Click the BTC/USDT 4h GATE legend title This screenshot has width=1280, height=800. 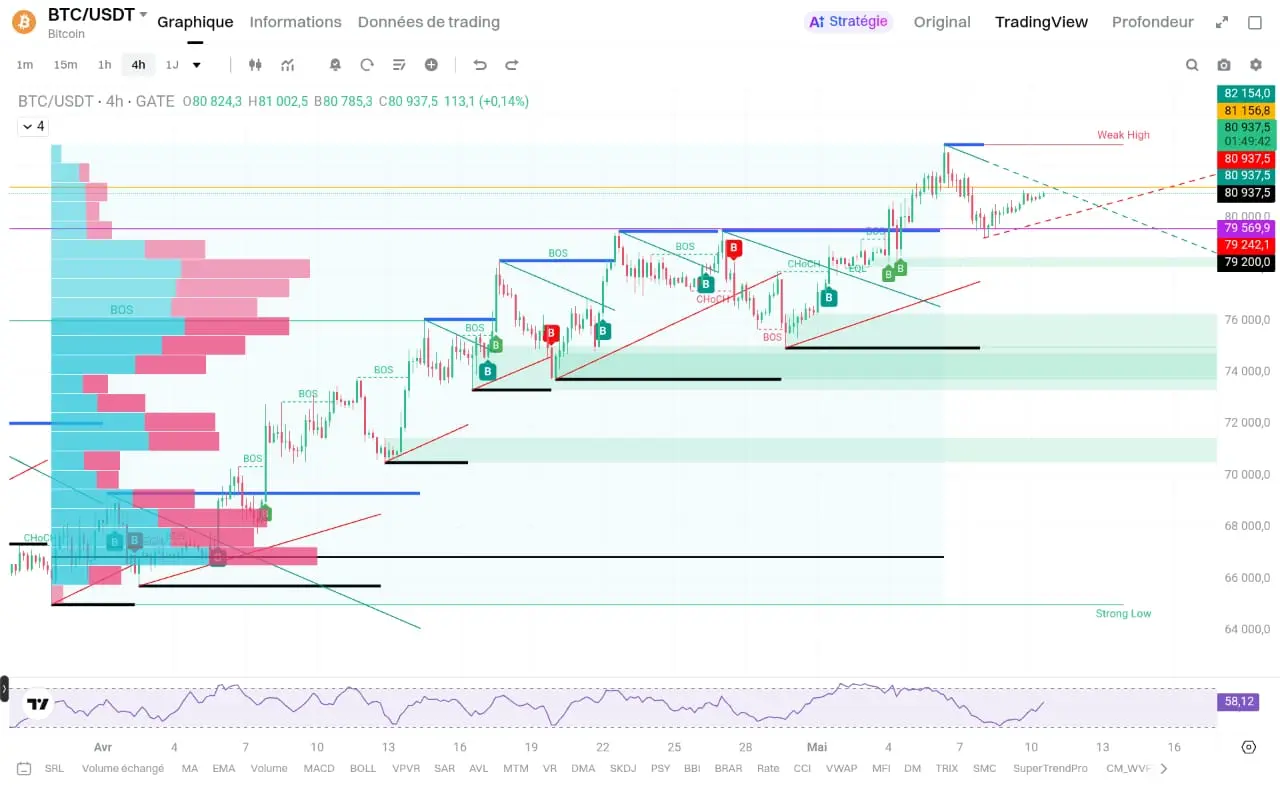96,101
